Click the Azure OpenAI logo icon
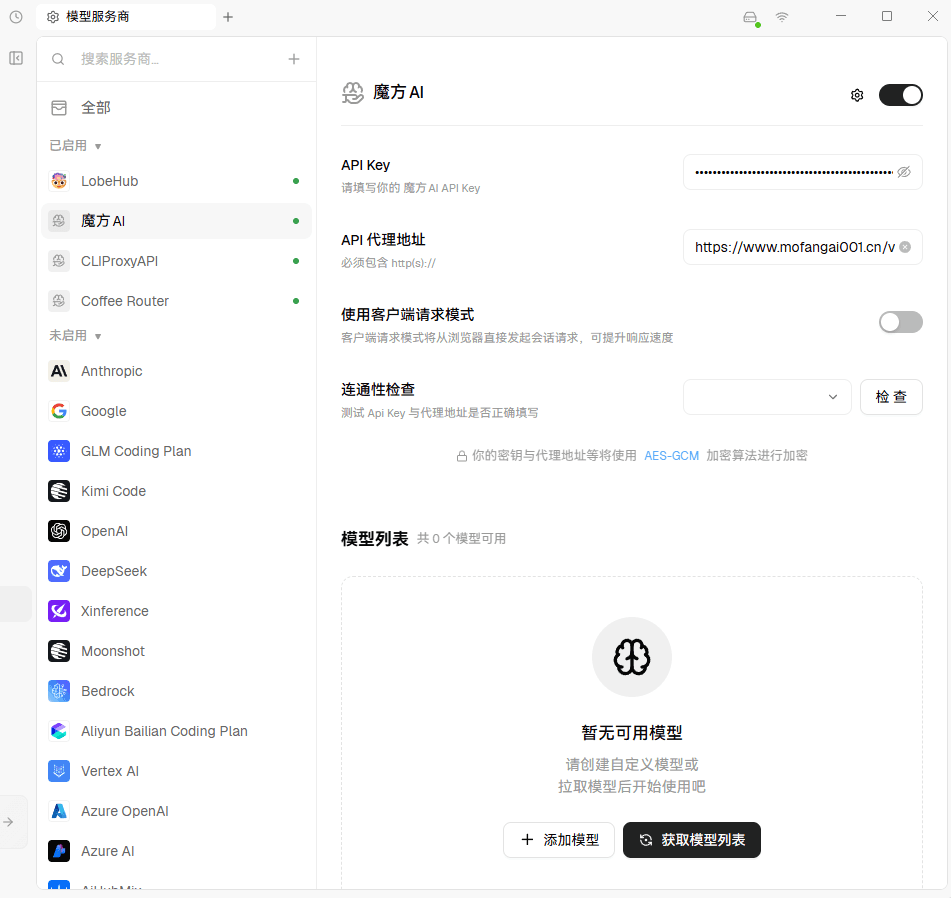Viewport: 951px width, 898px height. 59,811
